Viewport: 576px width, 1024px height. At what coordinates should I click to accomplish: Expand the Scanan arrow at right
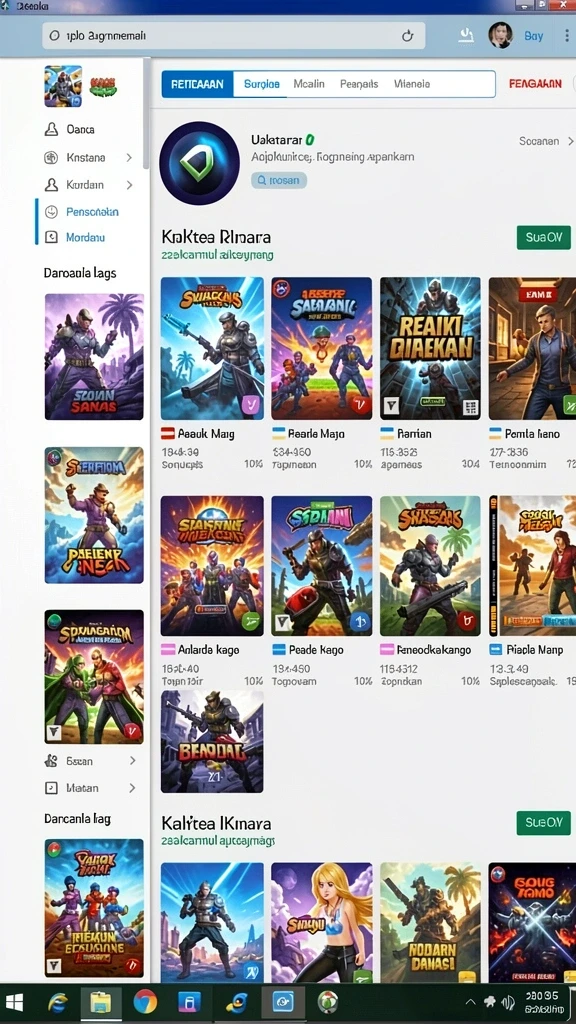(570, 141)
